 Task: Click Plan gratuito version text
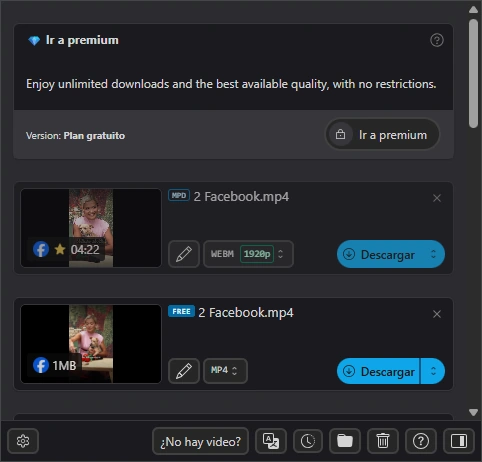(x=94, y=136)
